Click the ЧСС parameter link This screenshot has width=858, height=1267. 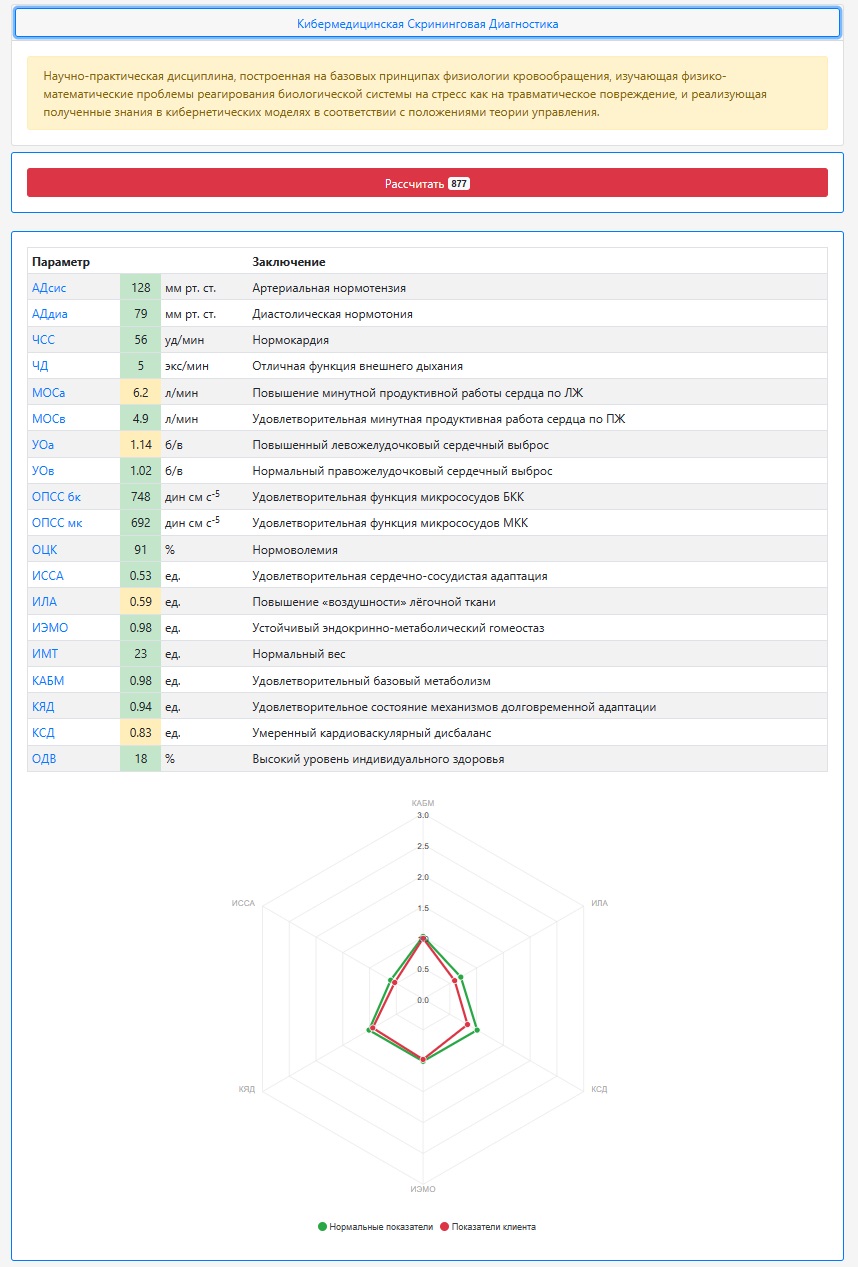click(x=43, y=340)
